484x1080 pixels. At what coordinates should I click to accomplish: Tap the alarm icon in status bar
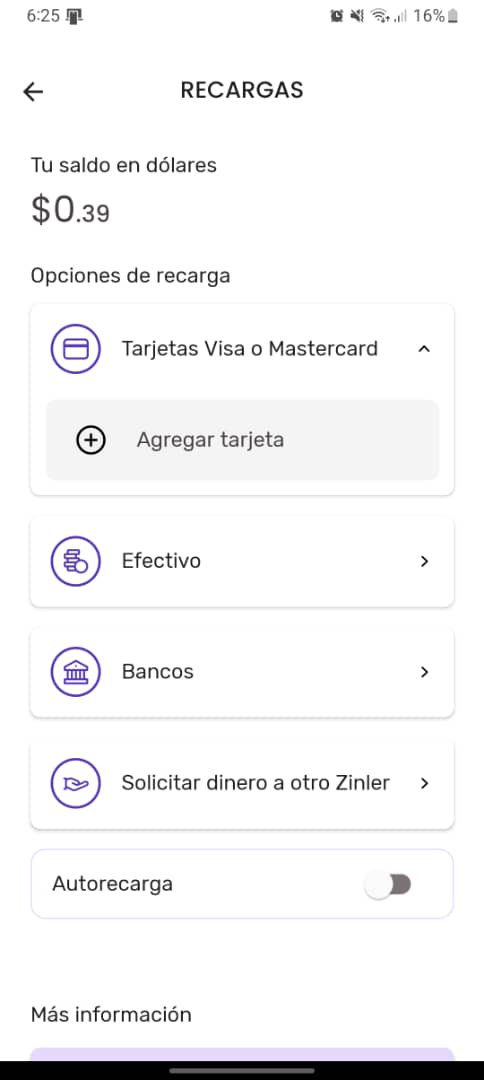(x=337, y=16)
